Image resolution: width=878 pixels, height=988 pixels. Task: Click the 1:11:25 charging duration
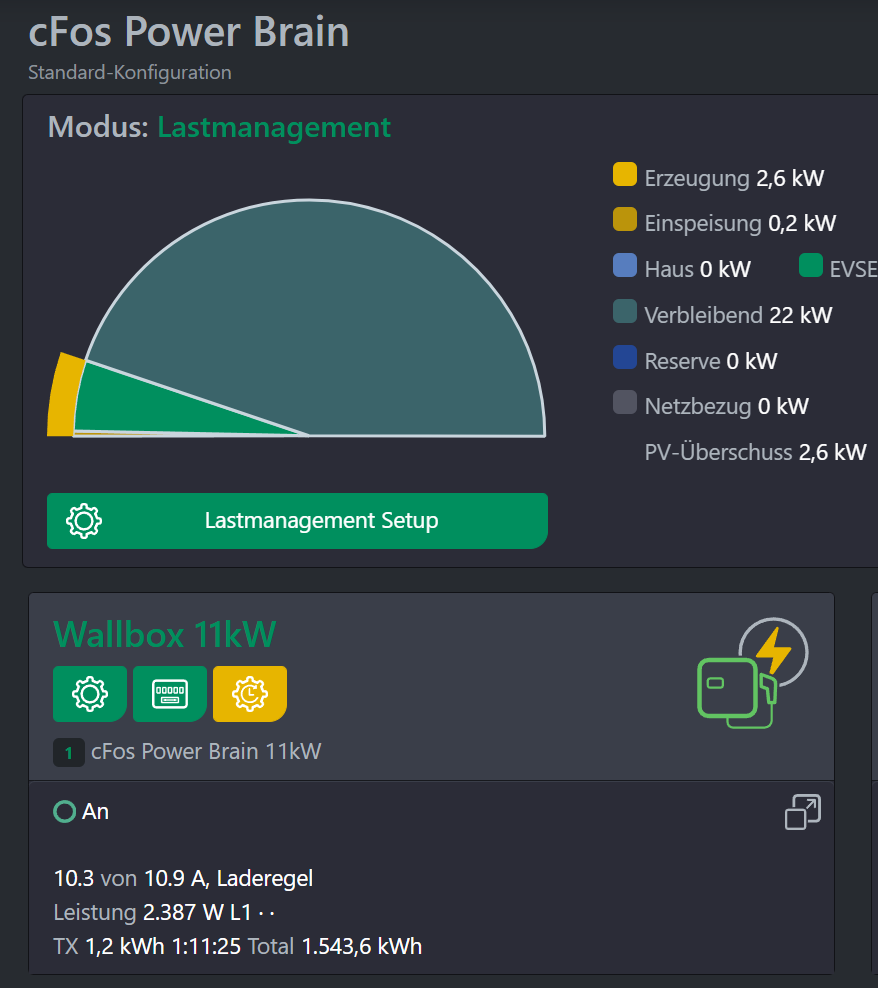[206, 946]
